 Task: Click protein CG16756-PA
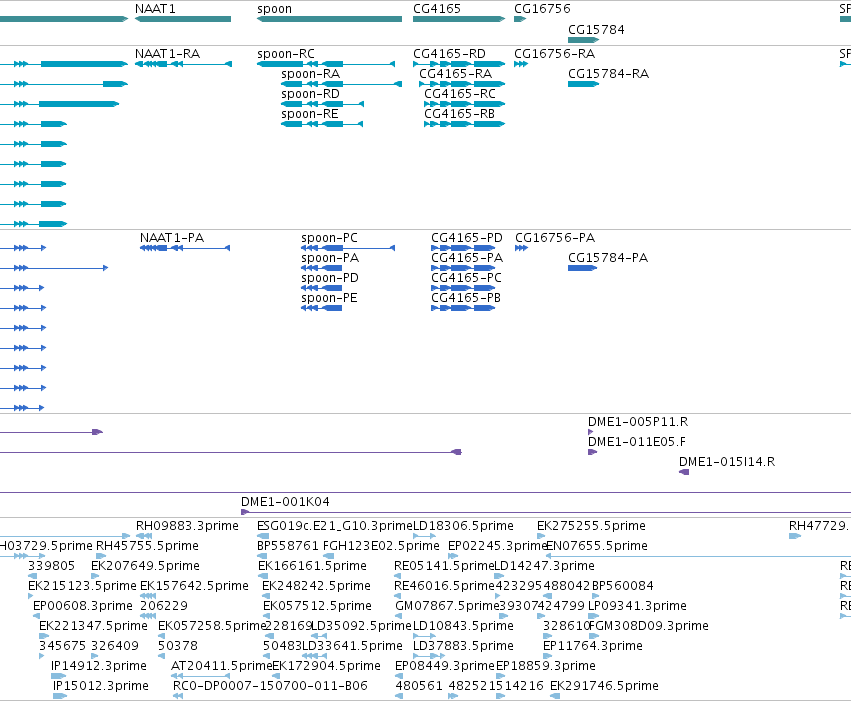coord(555,238)
